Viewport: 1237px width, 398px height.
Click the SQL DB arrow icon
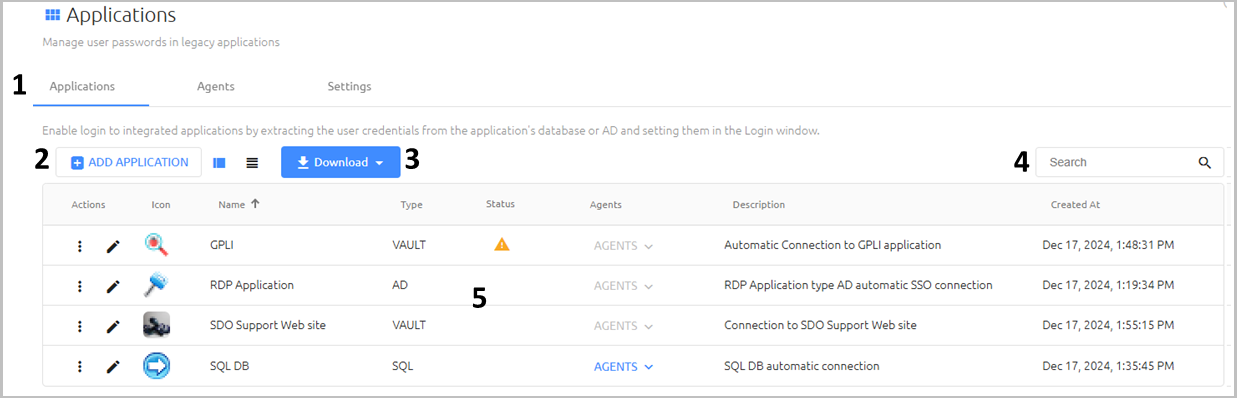click(156, 366)
